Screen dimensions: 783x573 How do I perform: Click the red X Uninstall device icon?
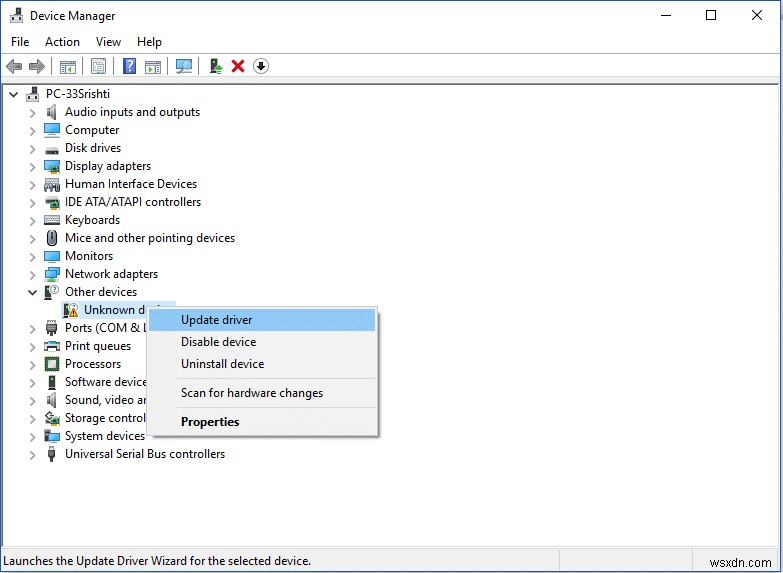click(x=238, y=66)
